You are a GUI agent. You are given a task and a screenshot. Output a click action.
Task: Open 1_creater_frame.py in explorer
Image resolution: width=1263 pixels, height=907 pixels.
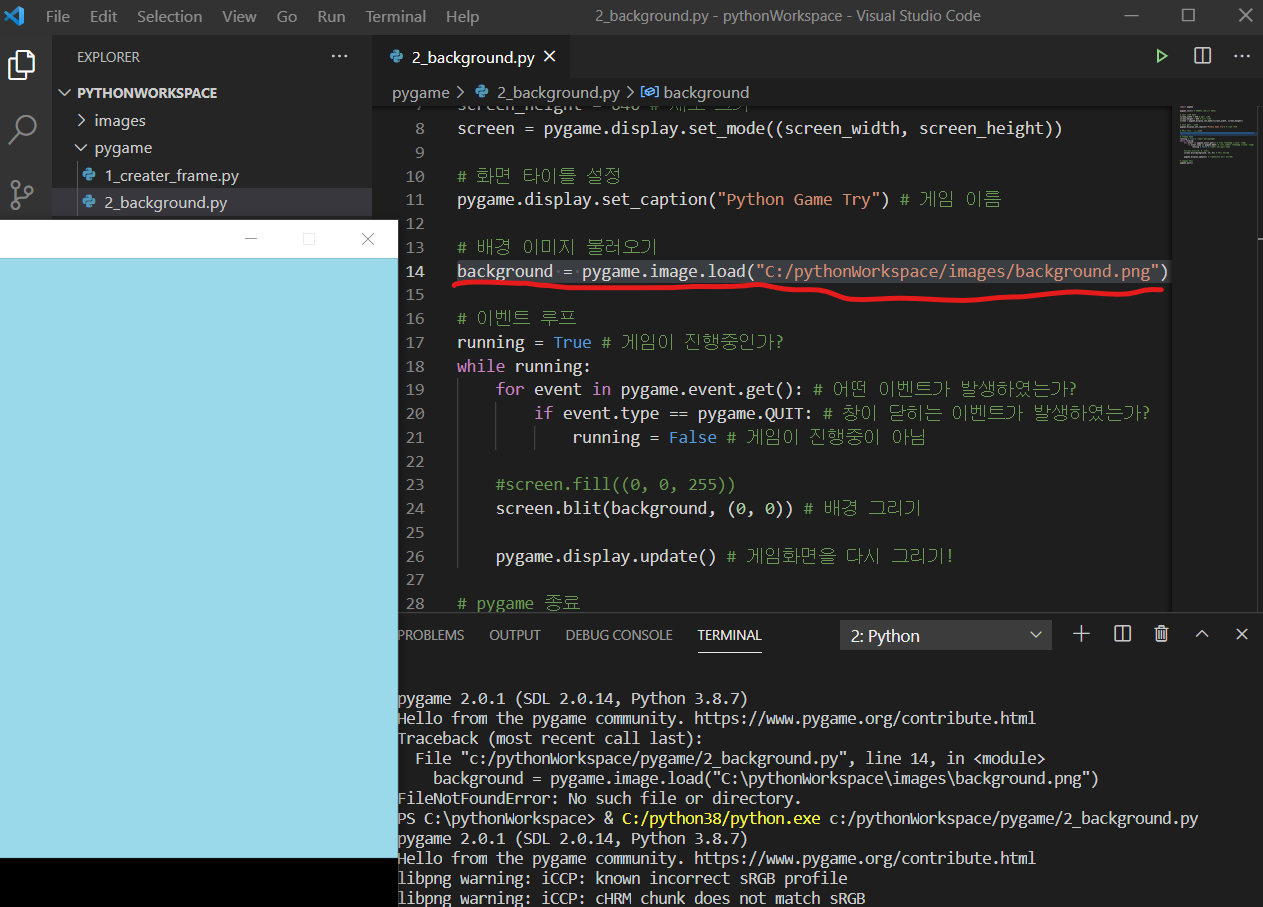(212, 175)
